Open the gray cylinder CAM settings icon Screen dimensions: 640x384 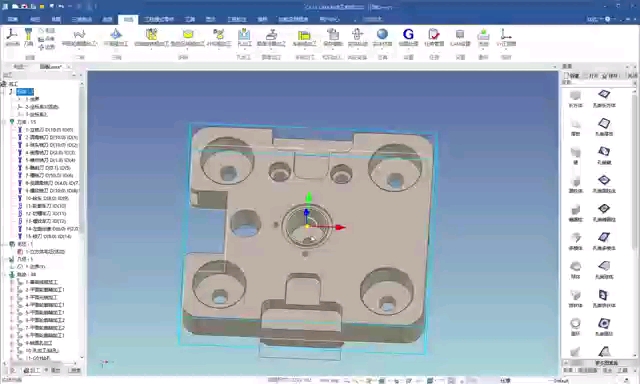pos(460,34)
